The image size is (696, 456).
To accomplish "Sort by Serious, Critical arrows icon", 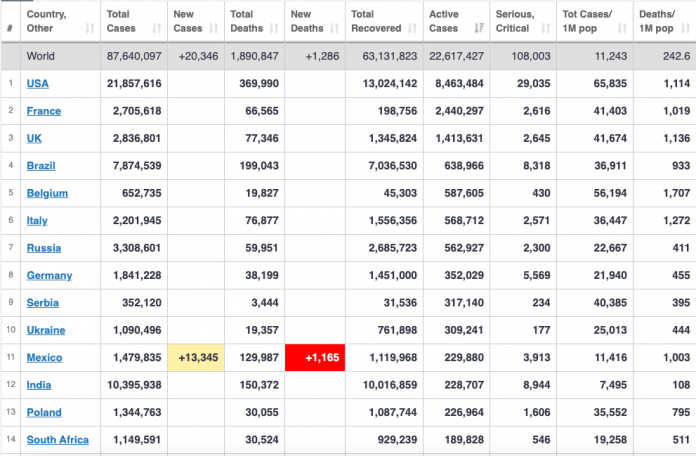I will (546, 28).
